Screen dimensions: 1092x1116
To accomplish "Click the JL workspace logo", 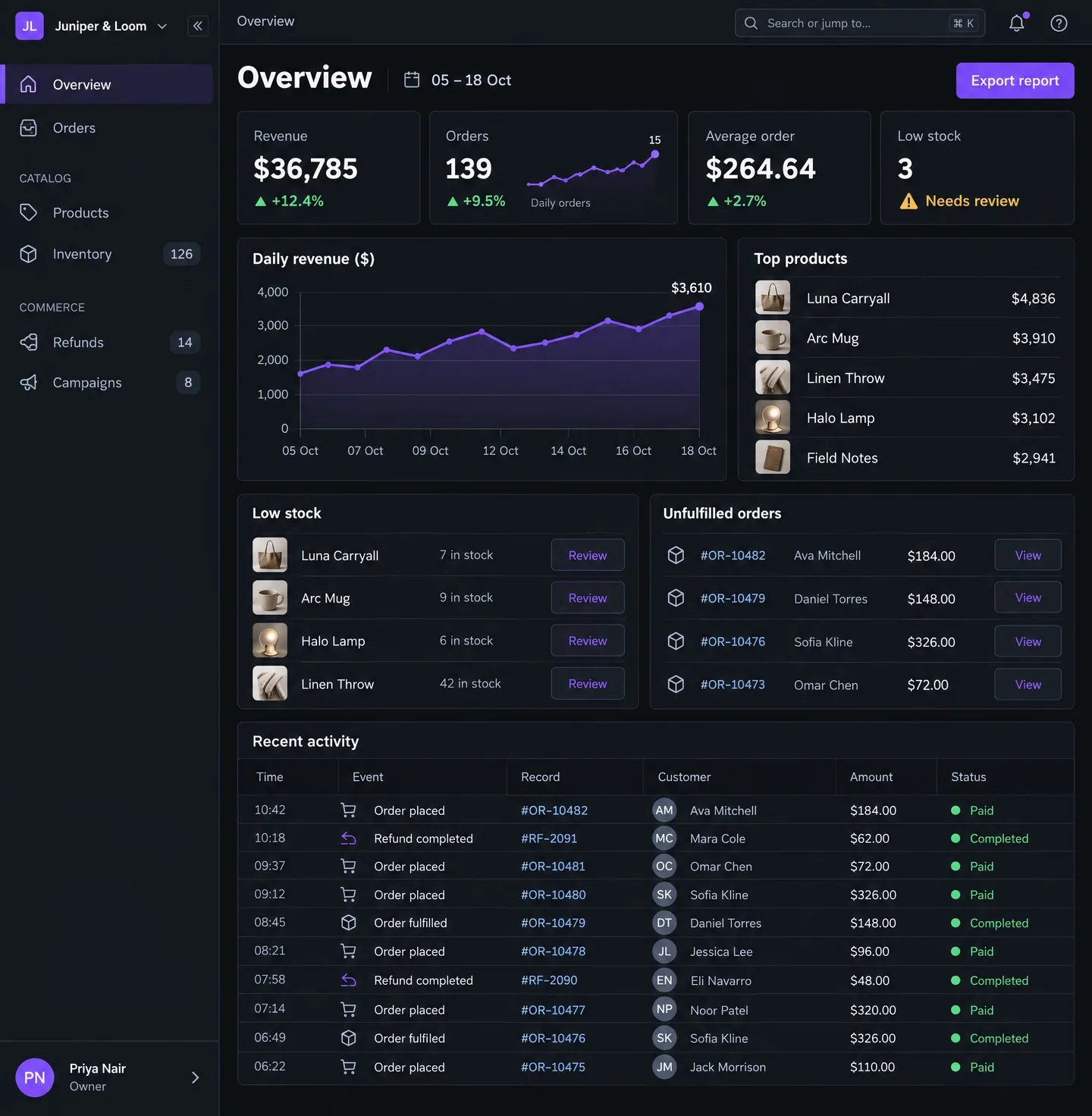I will tap(30, 26).
